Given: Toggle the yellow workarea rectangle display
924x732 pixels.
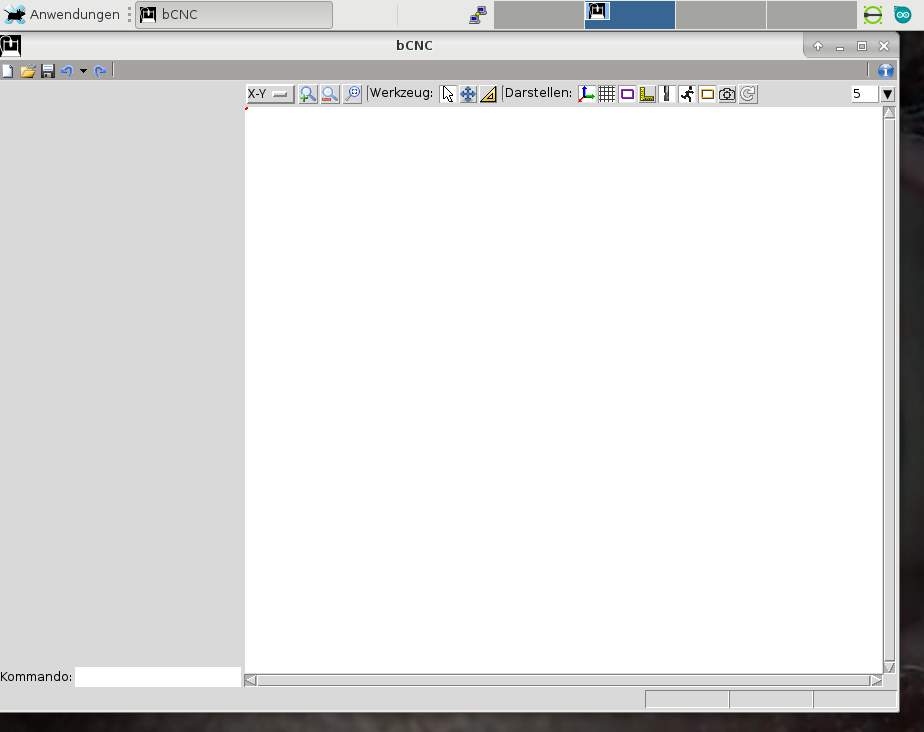Looking at the screenshot, I should click(707, 94).
